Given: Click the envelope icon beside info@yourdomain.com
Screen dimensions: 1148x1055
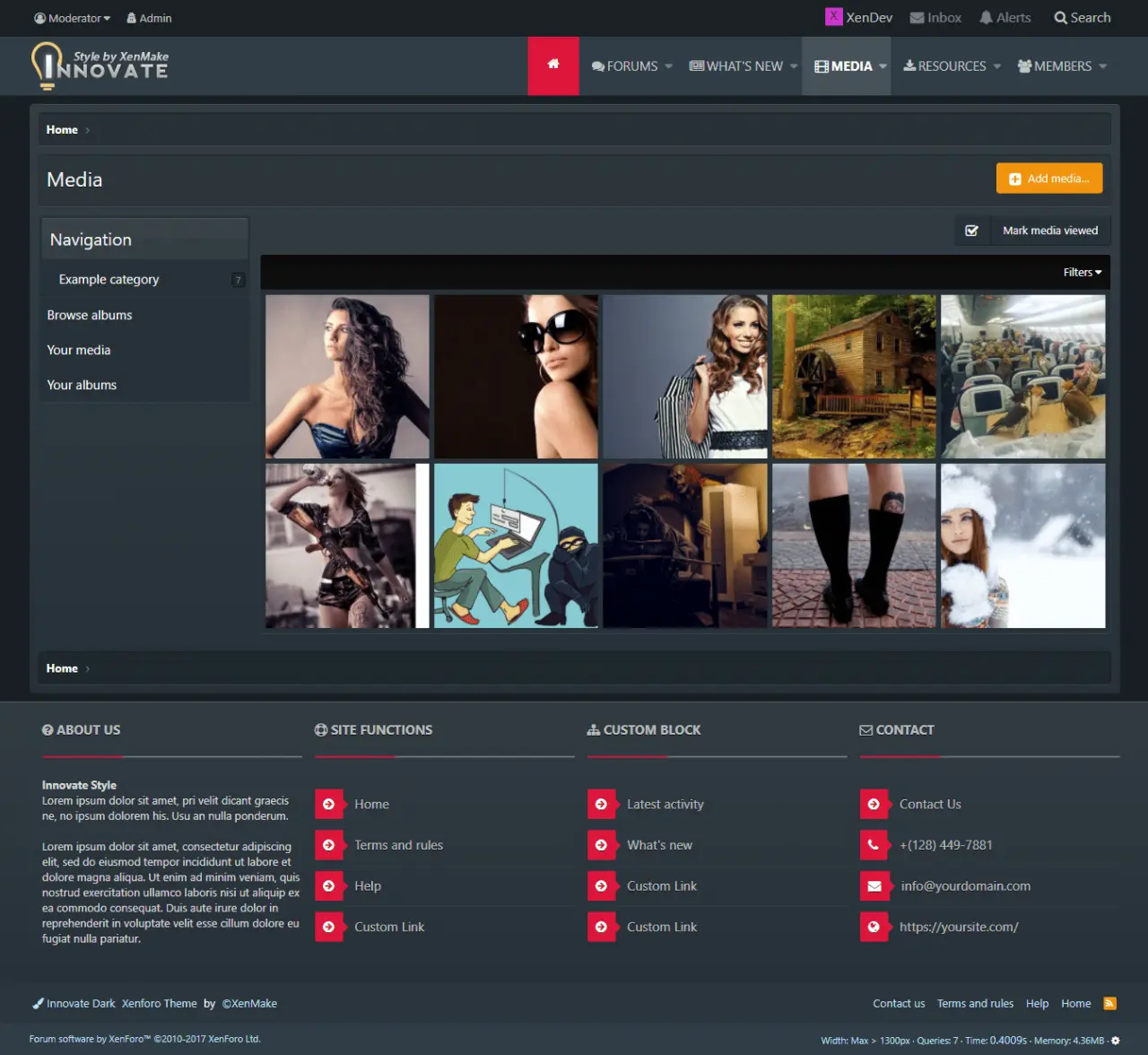Looking at the screenshot, I should click(874, 886).
